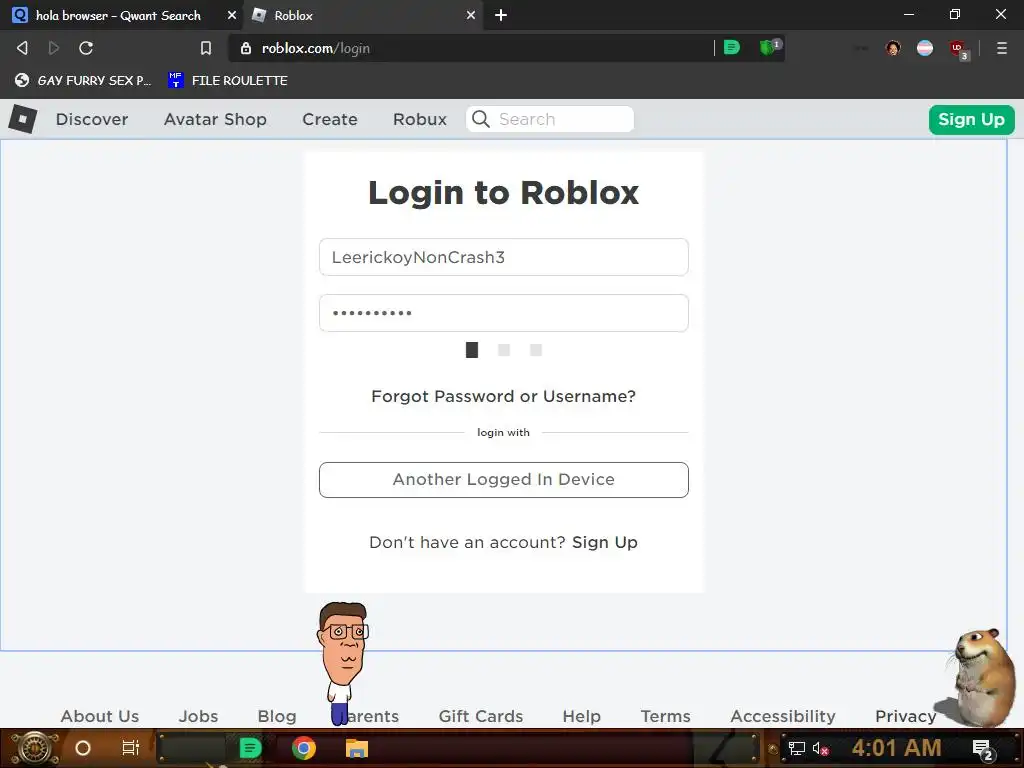
Task: Bookmark this page using the bookmark icon
Action: click(206, 48)
